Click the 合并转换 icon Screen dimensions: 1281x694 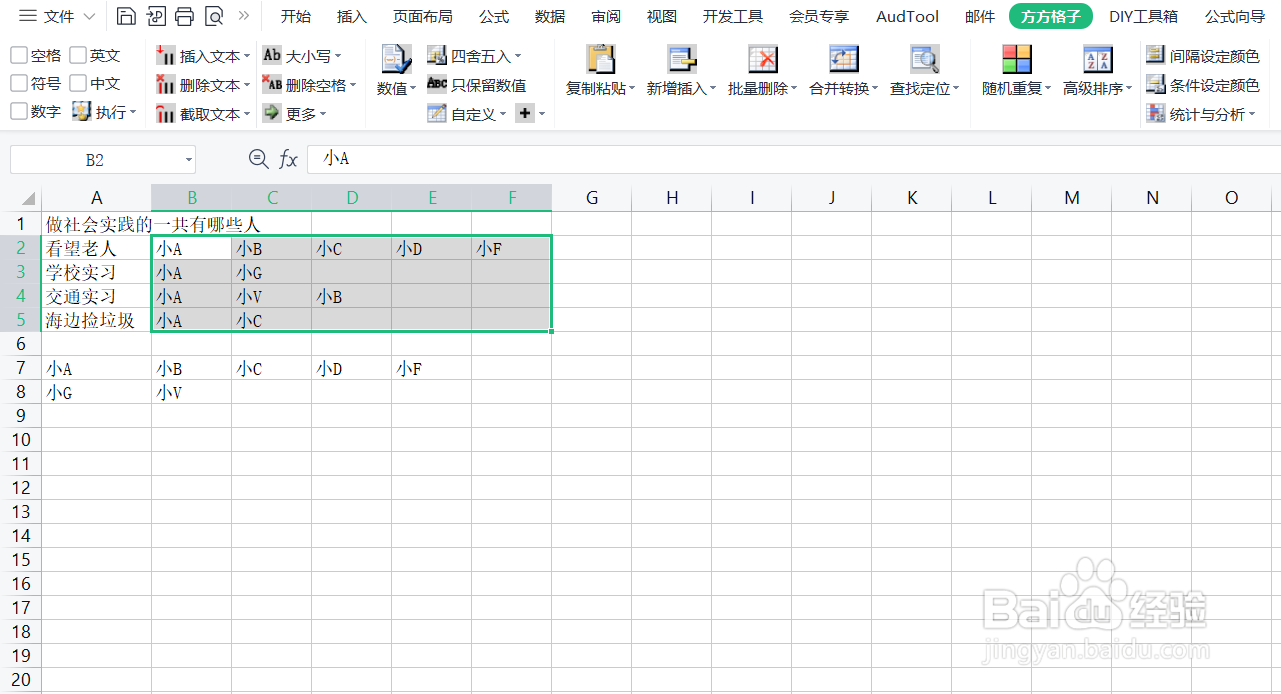click(844, 60)
